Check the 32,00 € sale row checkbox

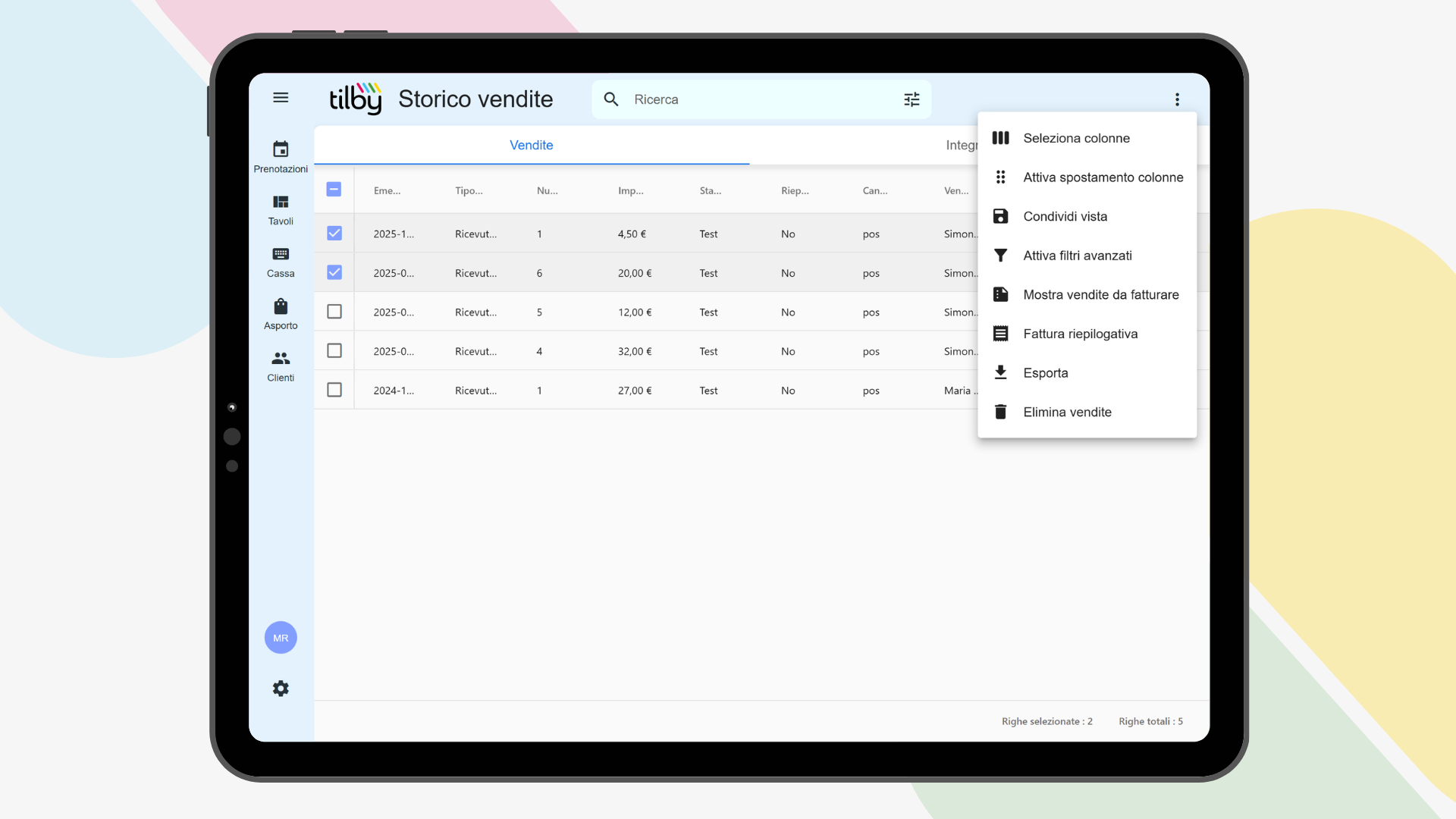334,351
